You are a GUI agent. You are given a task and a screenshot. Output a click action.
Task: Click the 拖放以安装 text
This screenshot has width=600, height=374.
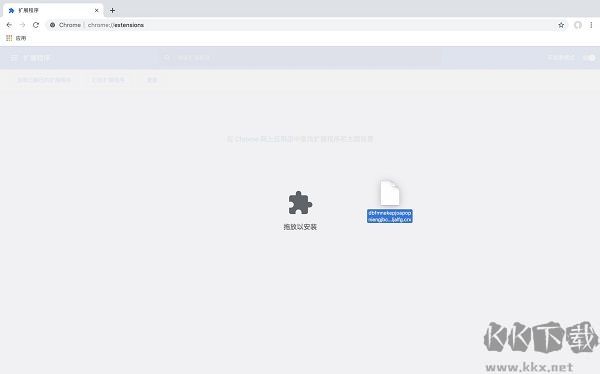(300, 227)
